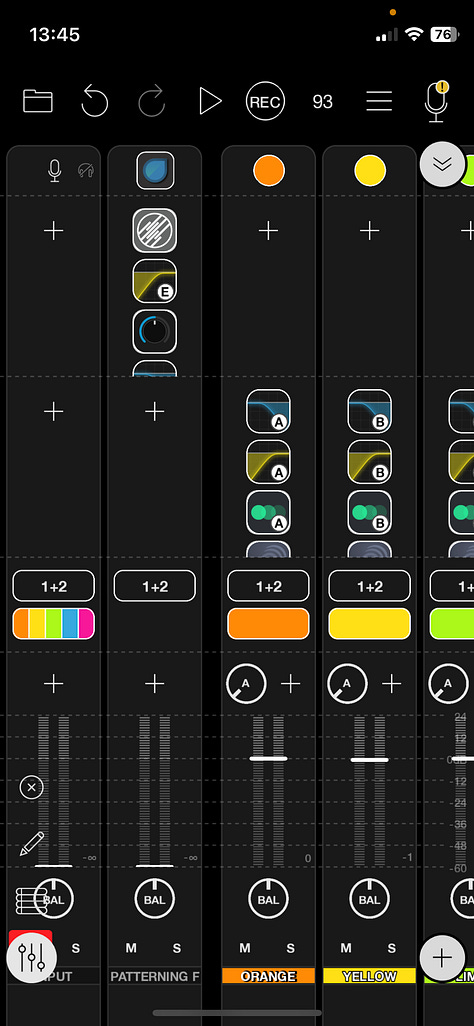Viewport: 474px width, 1026px height.
Task: Add send in Input channel middle slot
Action: pyautogui.click(x=54, y=412)
